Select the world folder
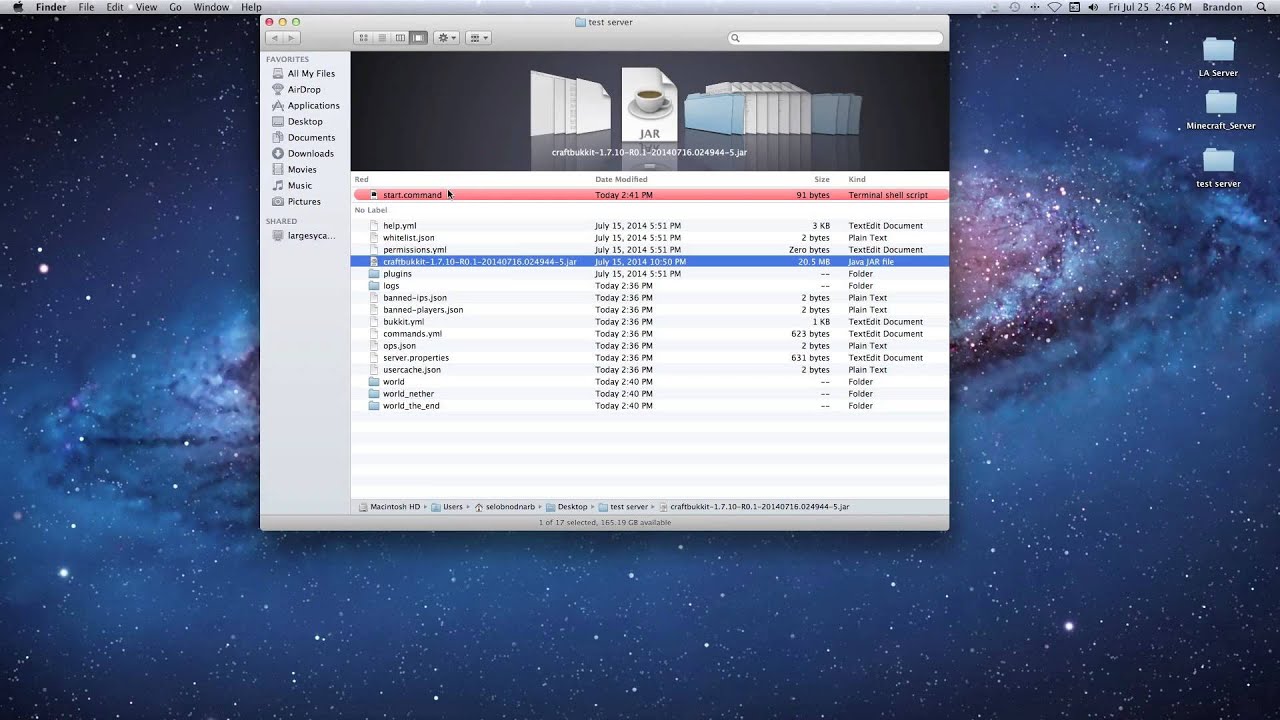This screenshot has width=1280, height=720. pyautogui.click(x=650, y=381)
